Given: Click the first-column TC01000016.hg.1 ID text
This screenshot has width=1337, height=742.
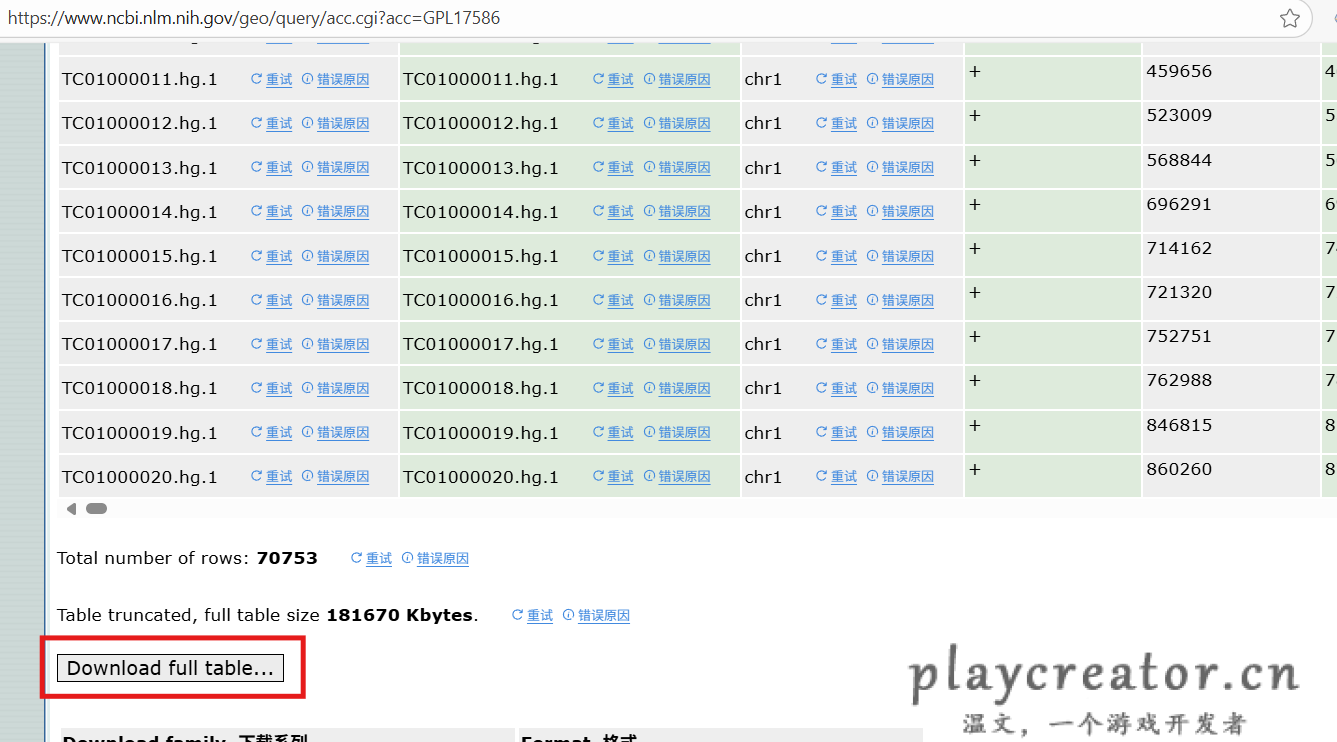Looking at the screenshot, I should tap(139, 300).
